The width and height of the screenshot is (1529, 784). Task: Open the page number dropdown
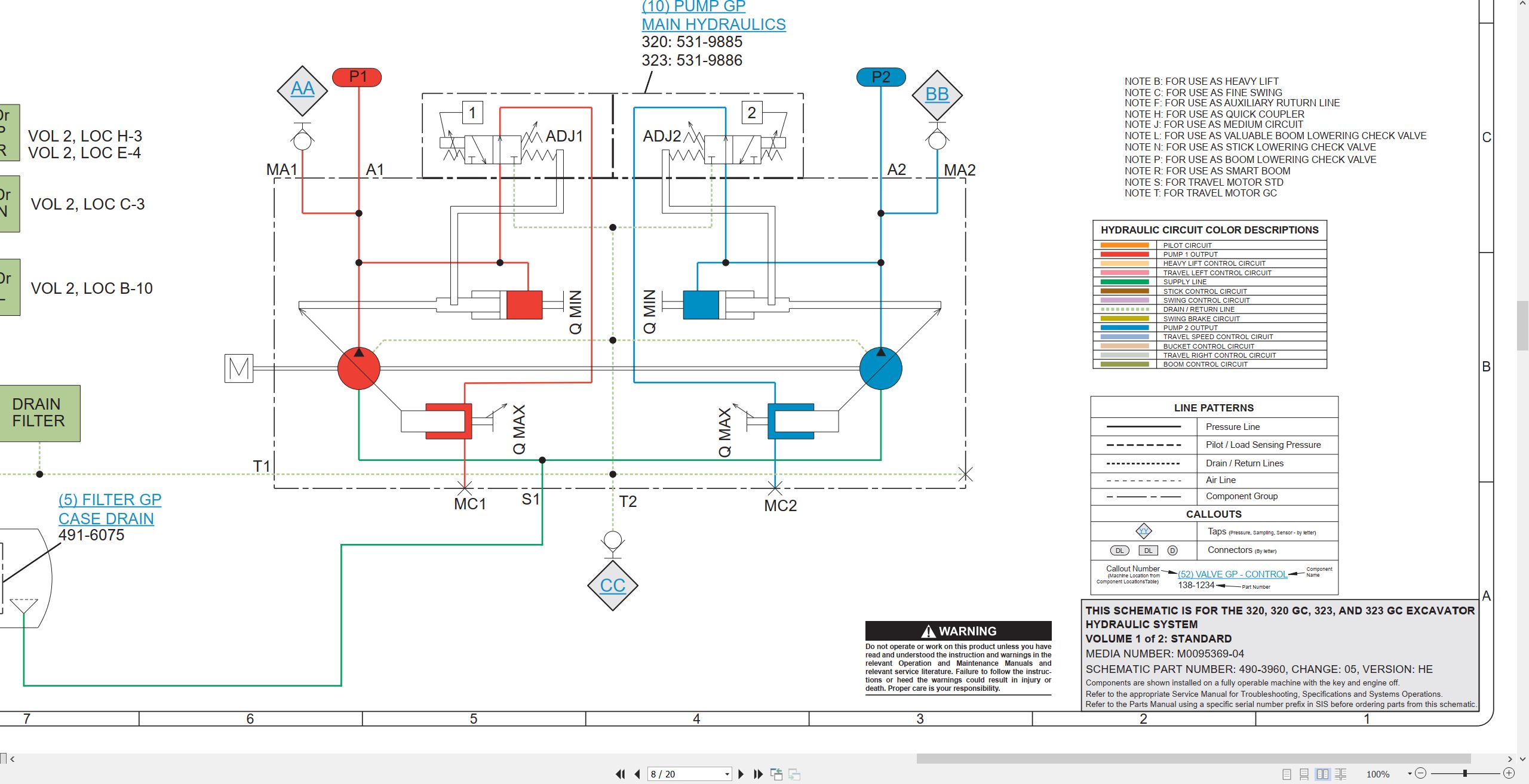[x=727, y=774]
